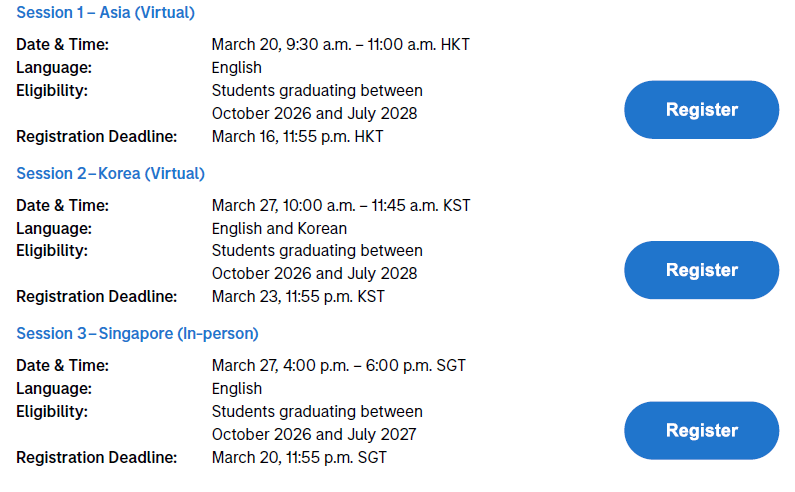Click Register for Session 2 Korea
This screenshot has width=795, height=492.
tap(701, 270)
